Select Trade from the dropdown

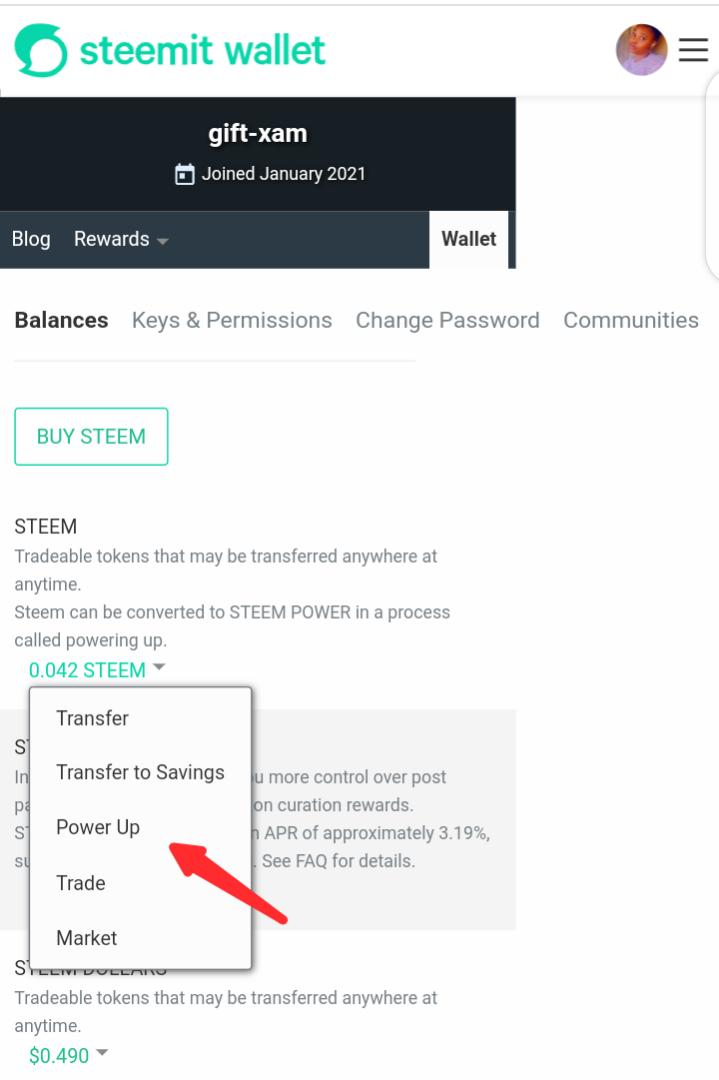point(81,883)
